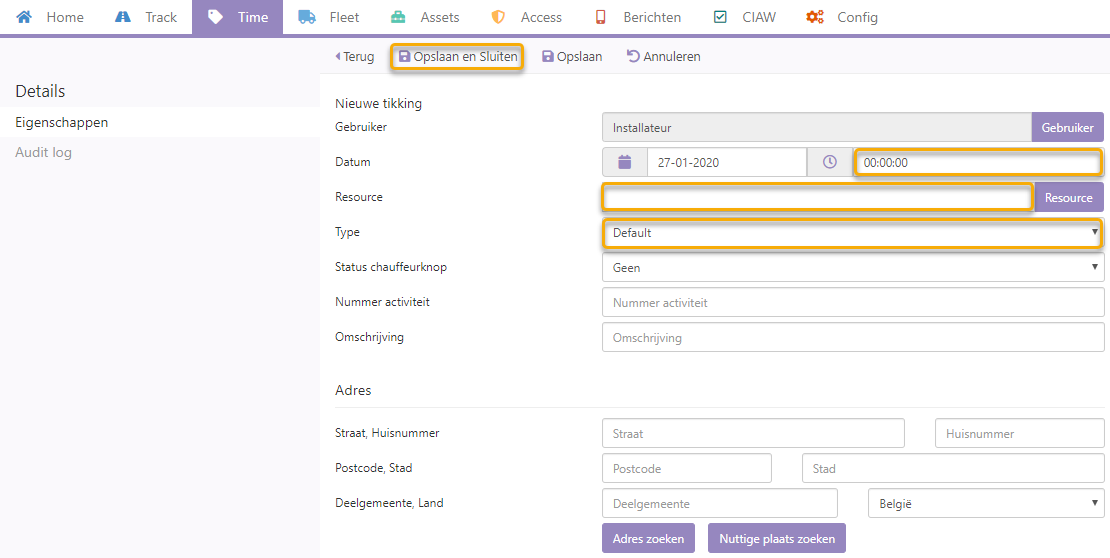Expand the Type dropdown showing Default
The image size is (1110, 558).
(x=852, y=233)
